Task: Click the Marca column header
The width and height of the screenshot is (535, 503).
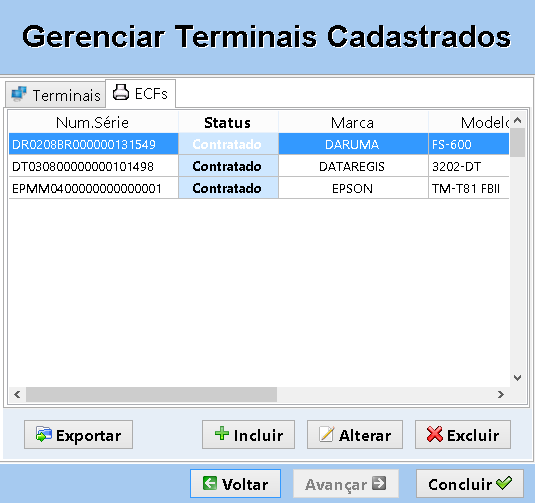Action: (353, 122)
